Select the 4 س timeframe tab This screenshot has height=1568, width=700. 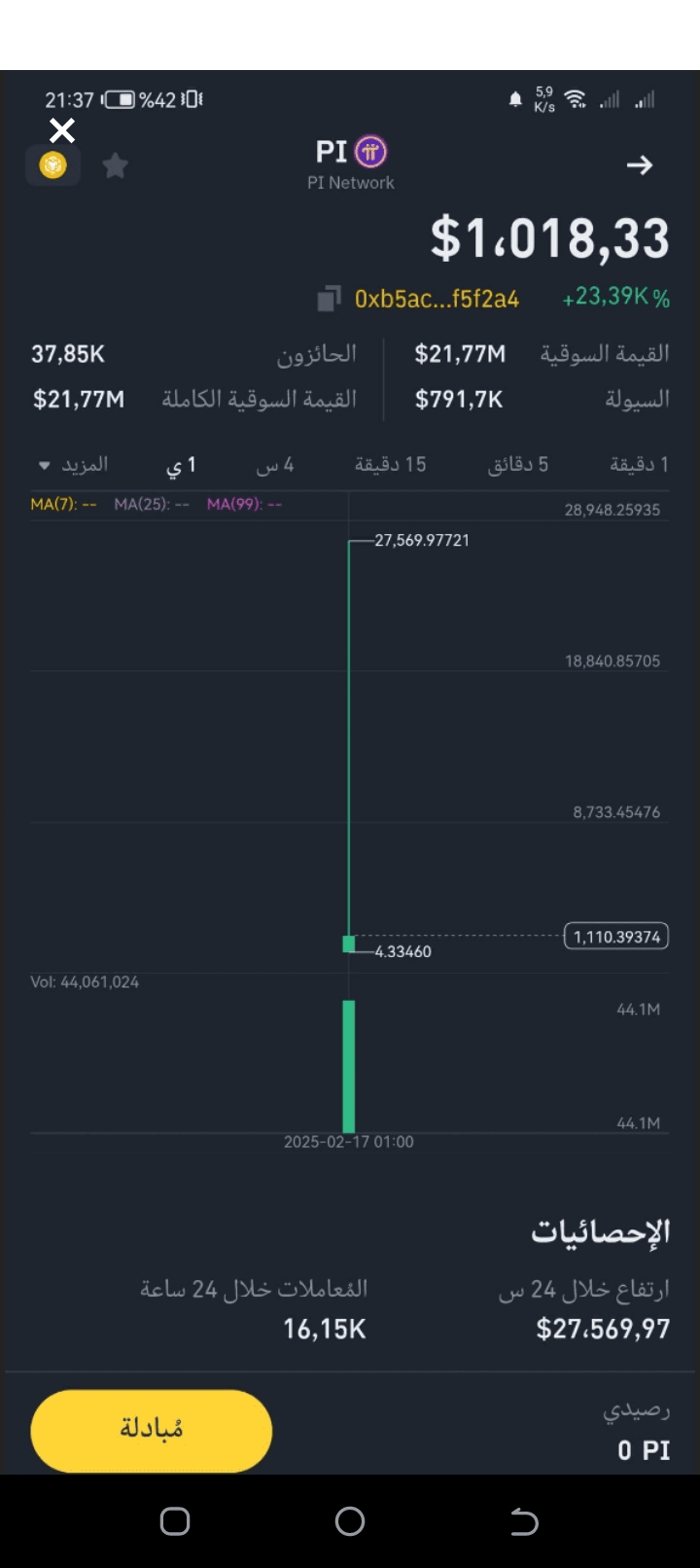(275, 465)
